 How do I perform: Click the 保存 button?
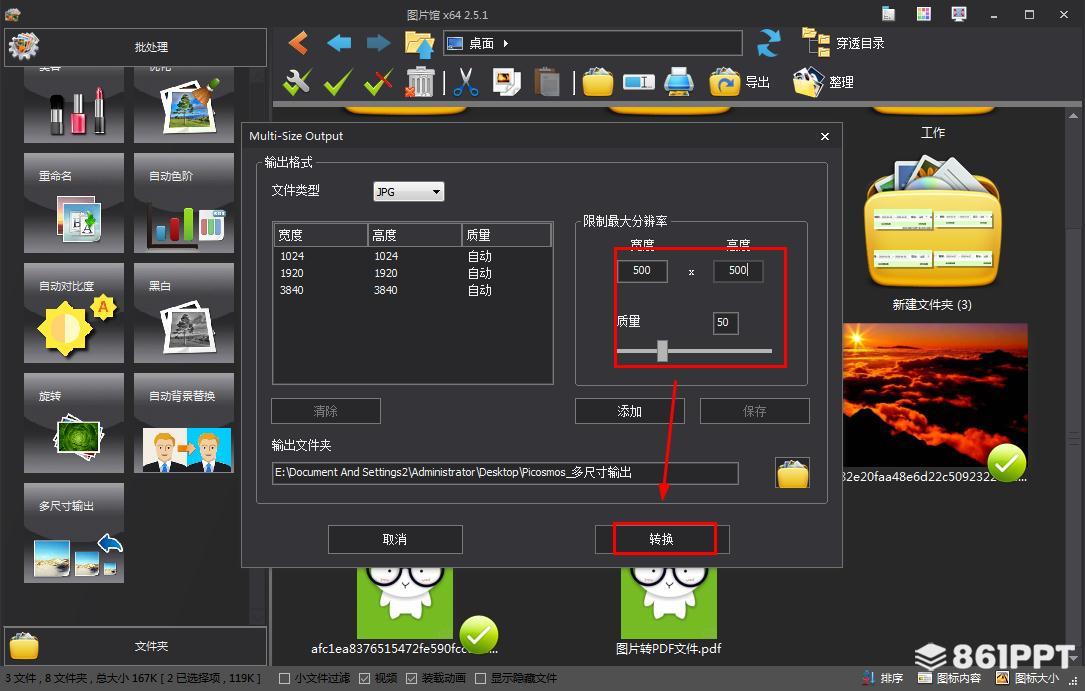pyautogui.click(x=755, y=411)
